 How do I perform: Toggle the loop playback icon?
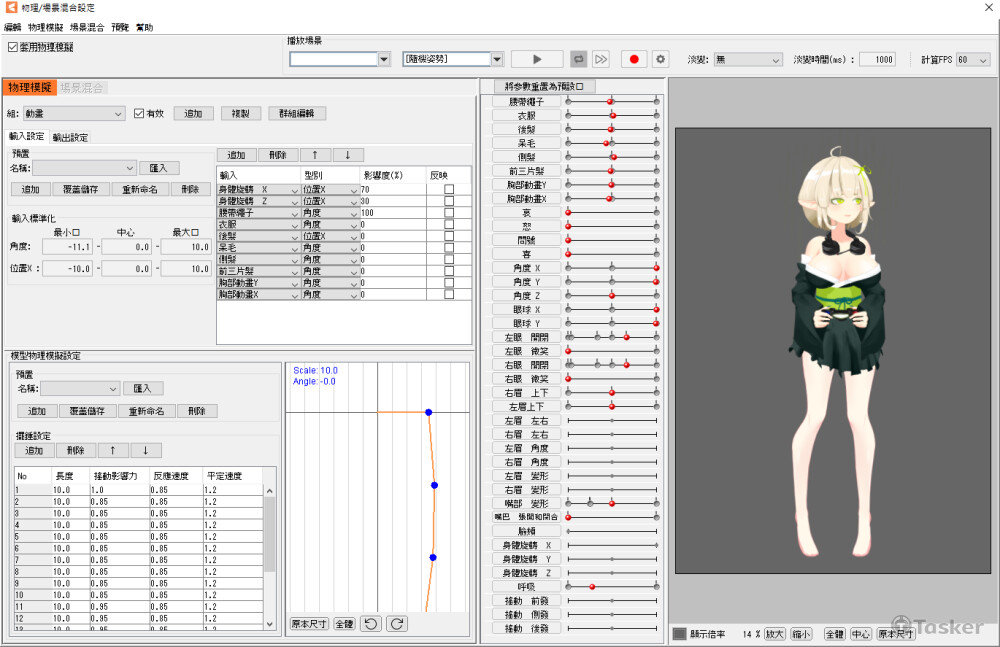coord(579,60)
